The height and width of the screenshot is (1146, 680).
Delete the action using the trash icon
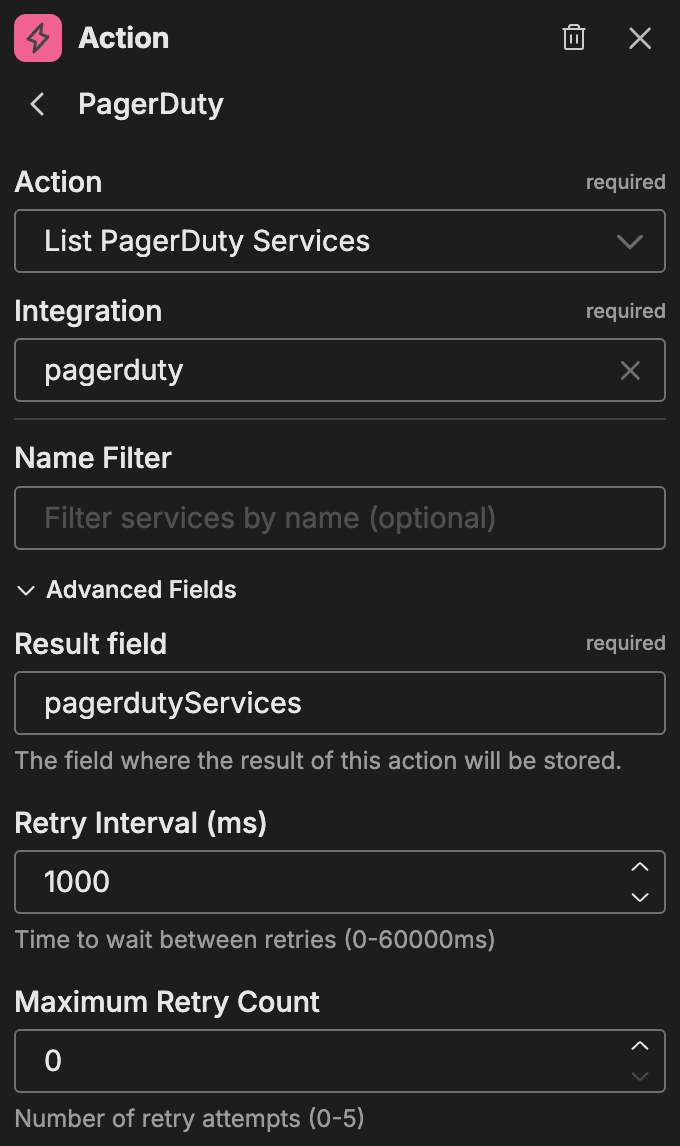573,37
